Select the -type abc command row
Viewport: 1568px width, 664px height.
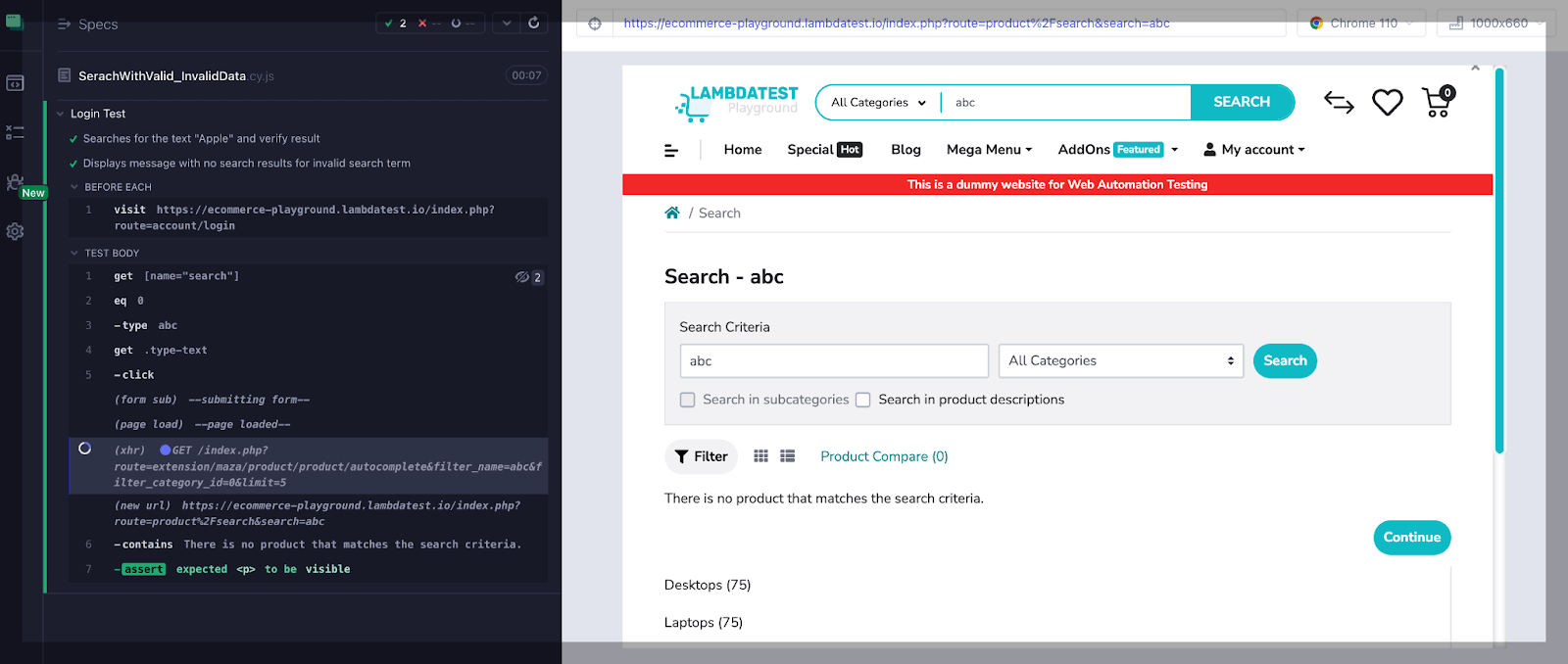308,325
